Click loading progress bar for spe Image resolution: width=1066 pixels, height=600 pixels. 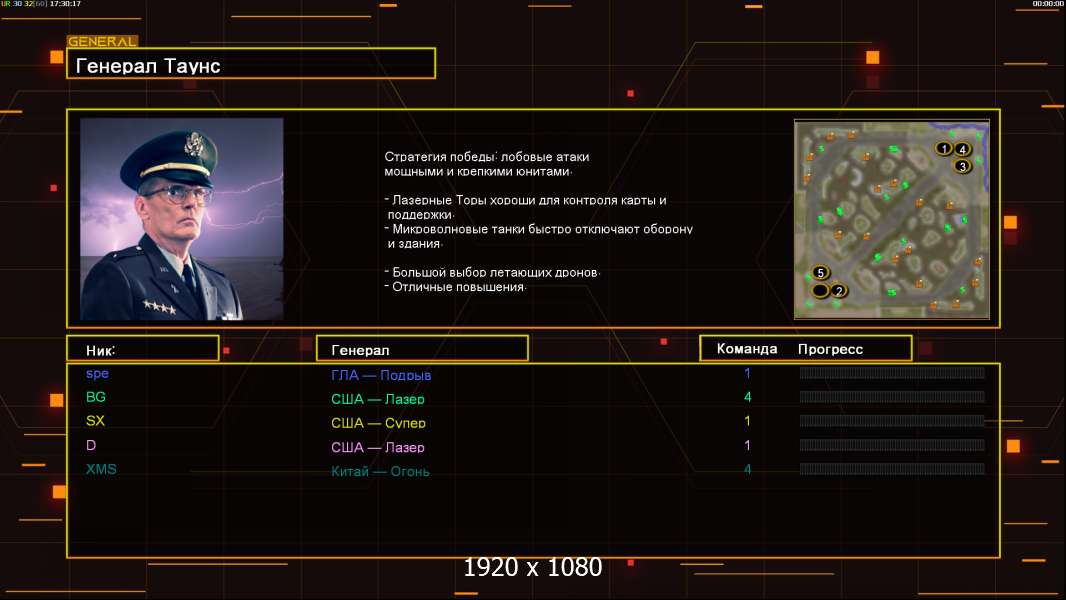(x=892, y=372)
